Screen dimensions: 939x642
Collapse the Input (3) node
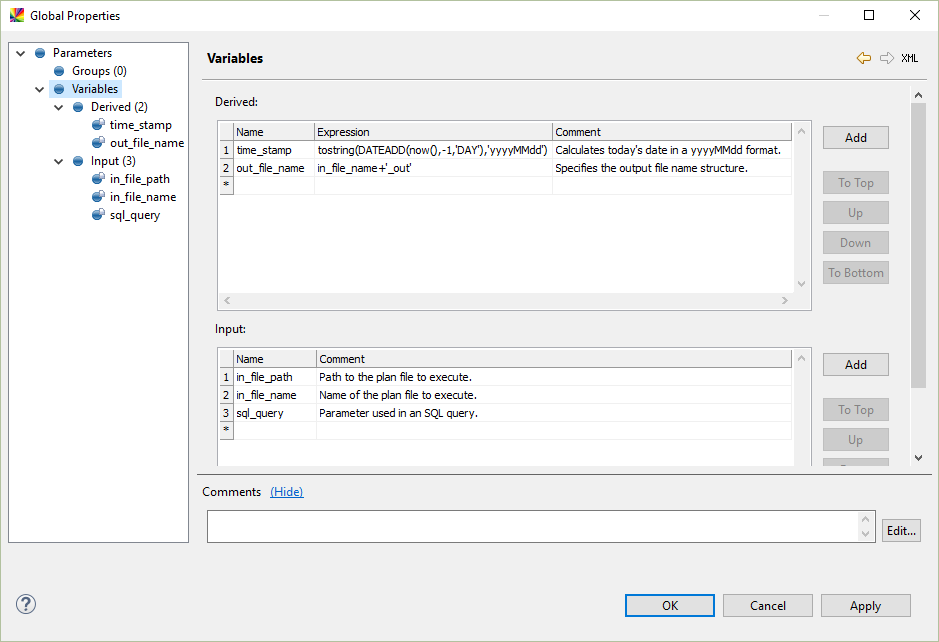pyautogui.click(x=59, y=161)
